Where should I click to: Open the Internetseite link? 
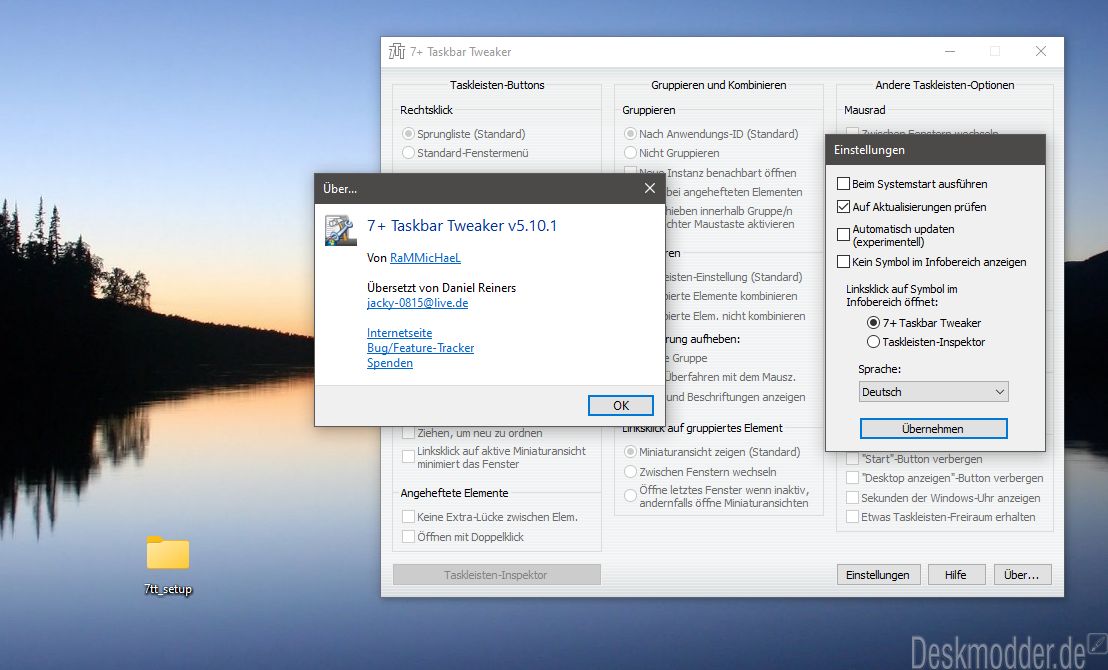click(399, 333)
